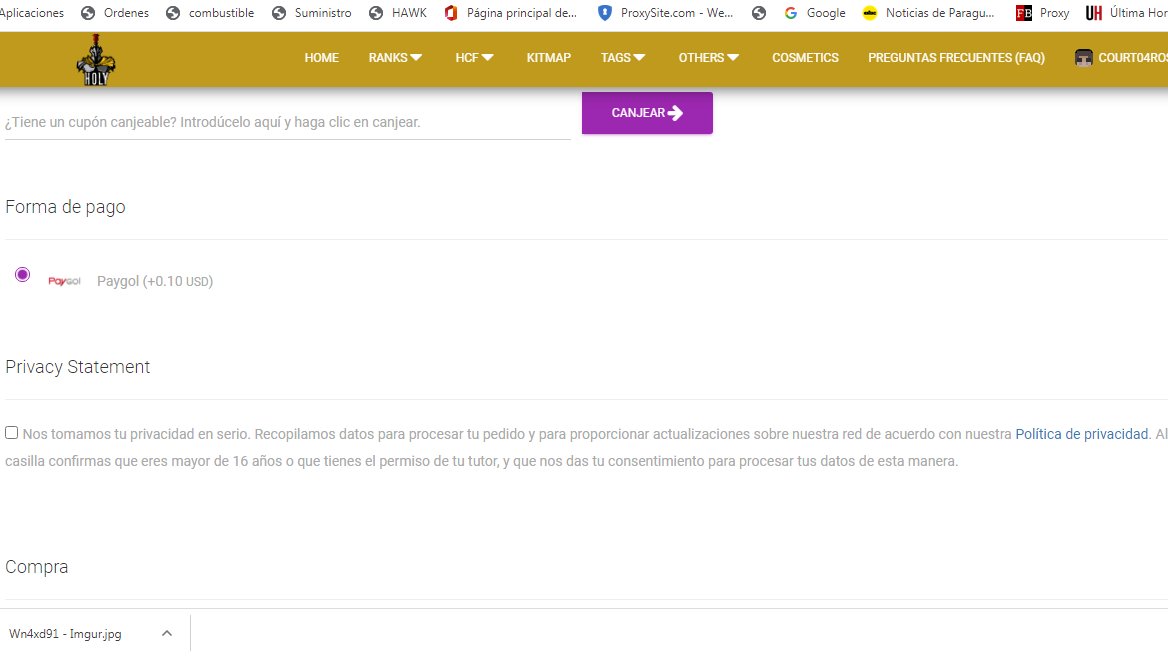Expand the RANKS dropdown menu
1168x656 pixels.
pos(394,58)
